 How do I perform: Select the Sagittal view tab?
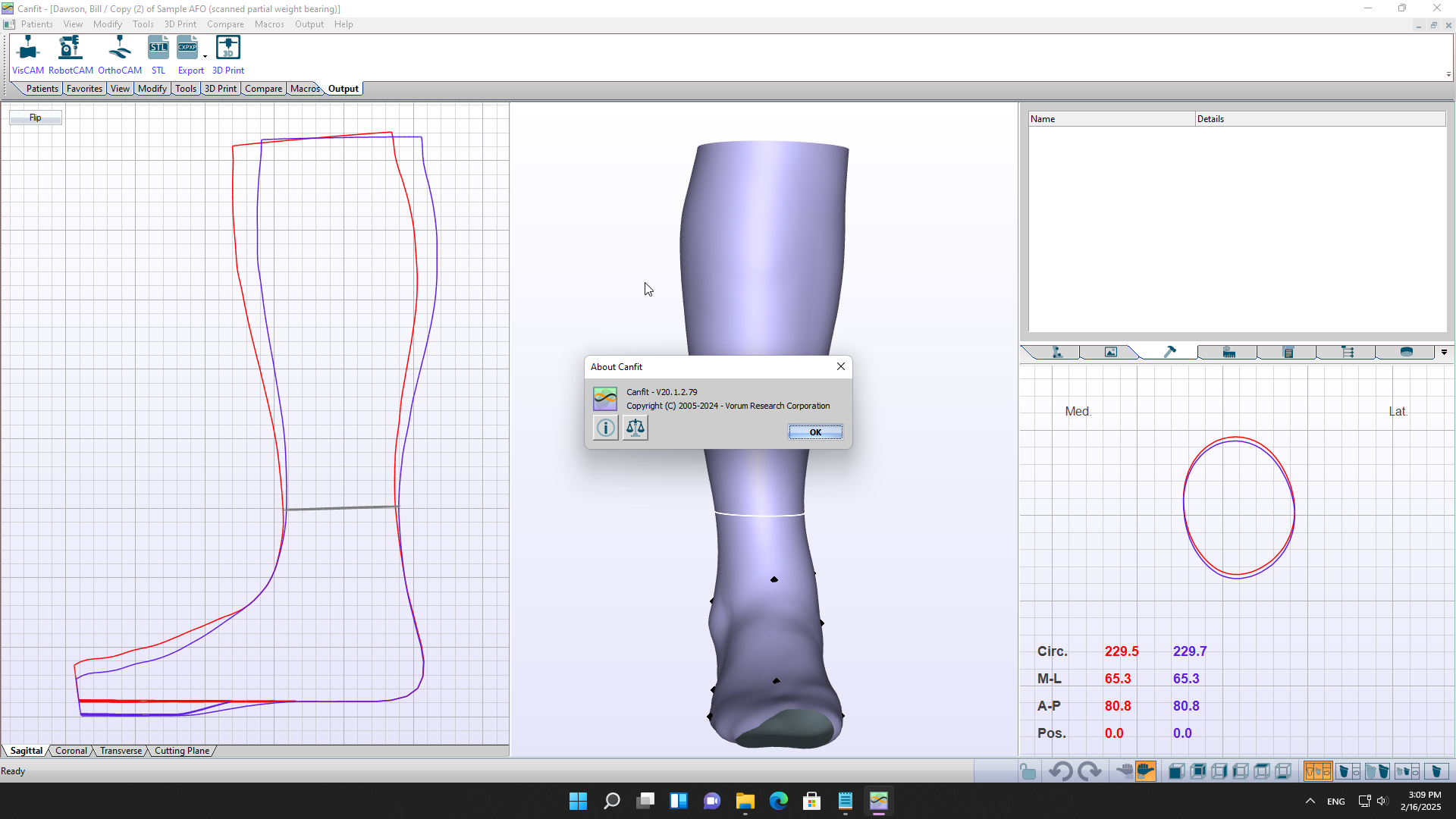(27, 751)
